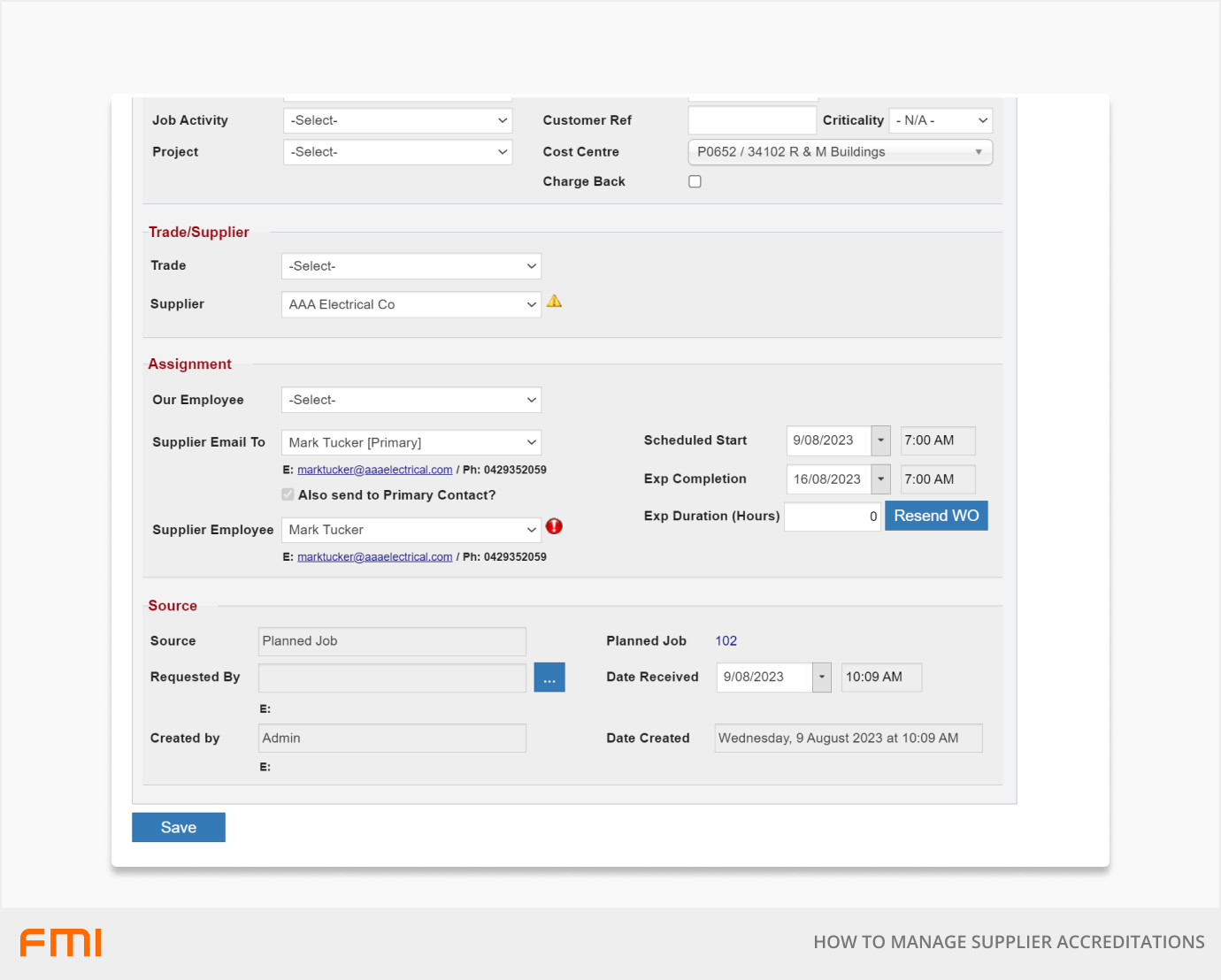Click the red alert icon beside Supplier Employee
The width and height of the screenshot is (1221, 980).
pos(554,526)
